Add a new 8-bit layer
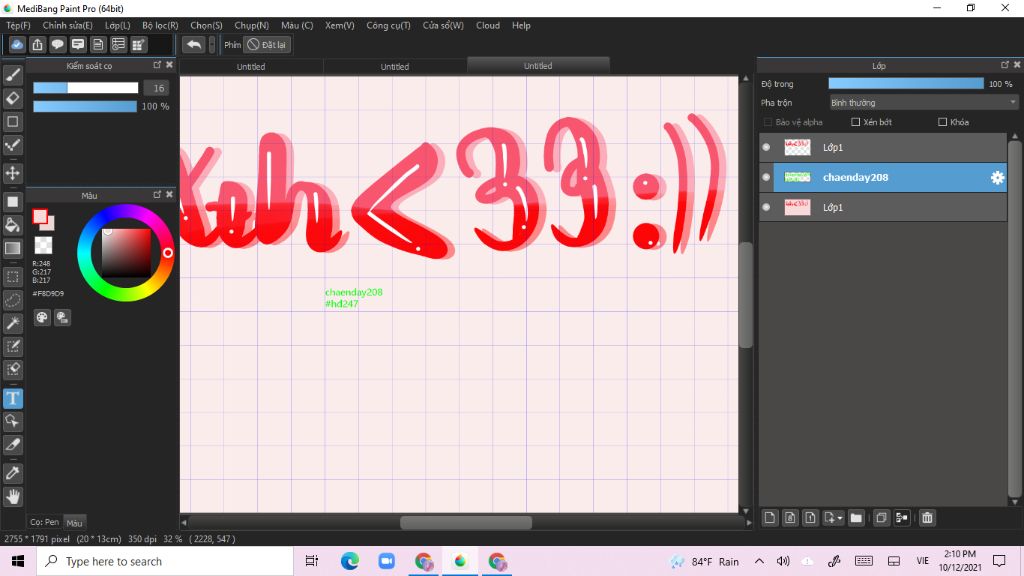Image resolution: width=1024 pixels, height=576 pixels. [x=790, y=518]
